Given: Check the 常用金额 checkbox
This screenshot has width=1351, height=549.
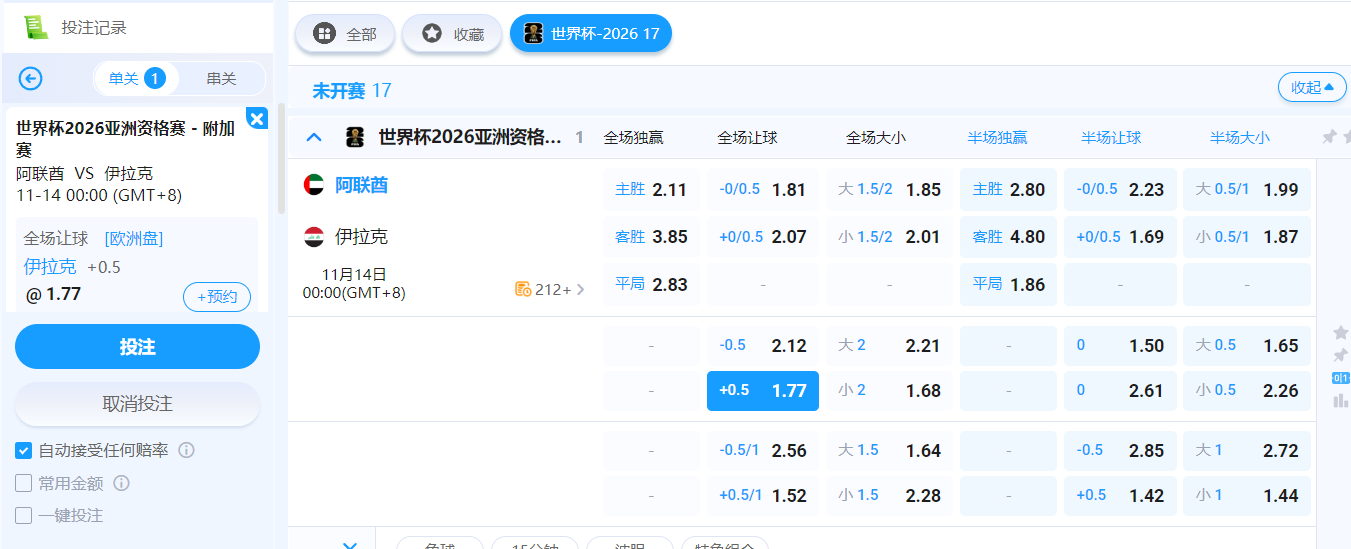Looking at the screenshot, I should click(x=24, y=483).
